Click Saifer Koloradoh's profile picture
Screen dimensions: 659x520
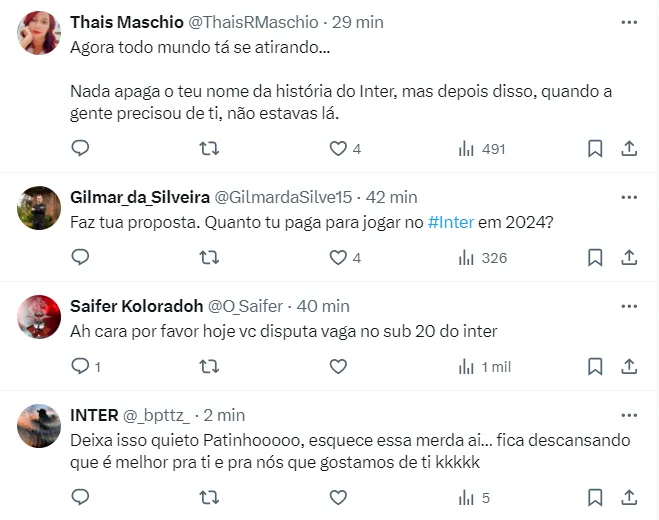[x=40, y=316]
